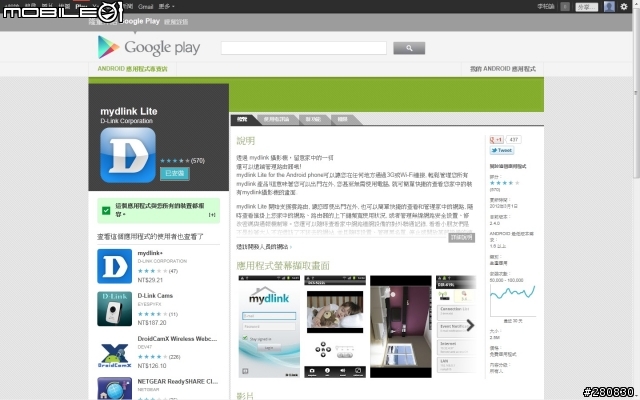
Task: Click the D-Link Cams star rating (11)
Action: click(158, 314)
